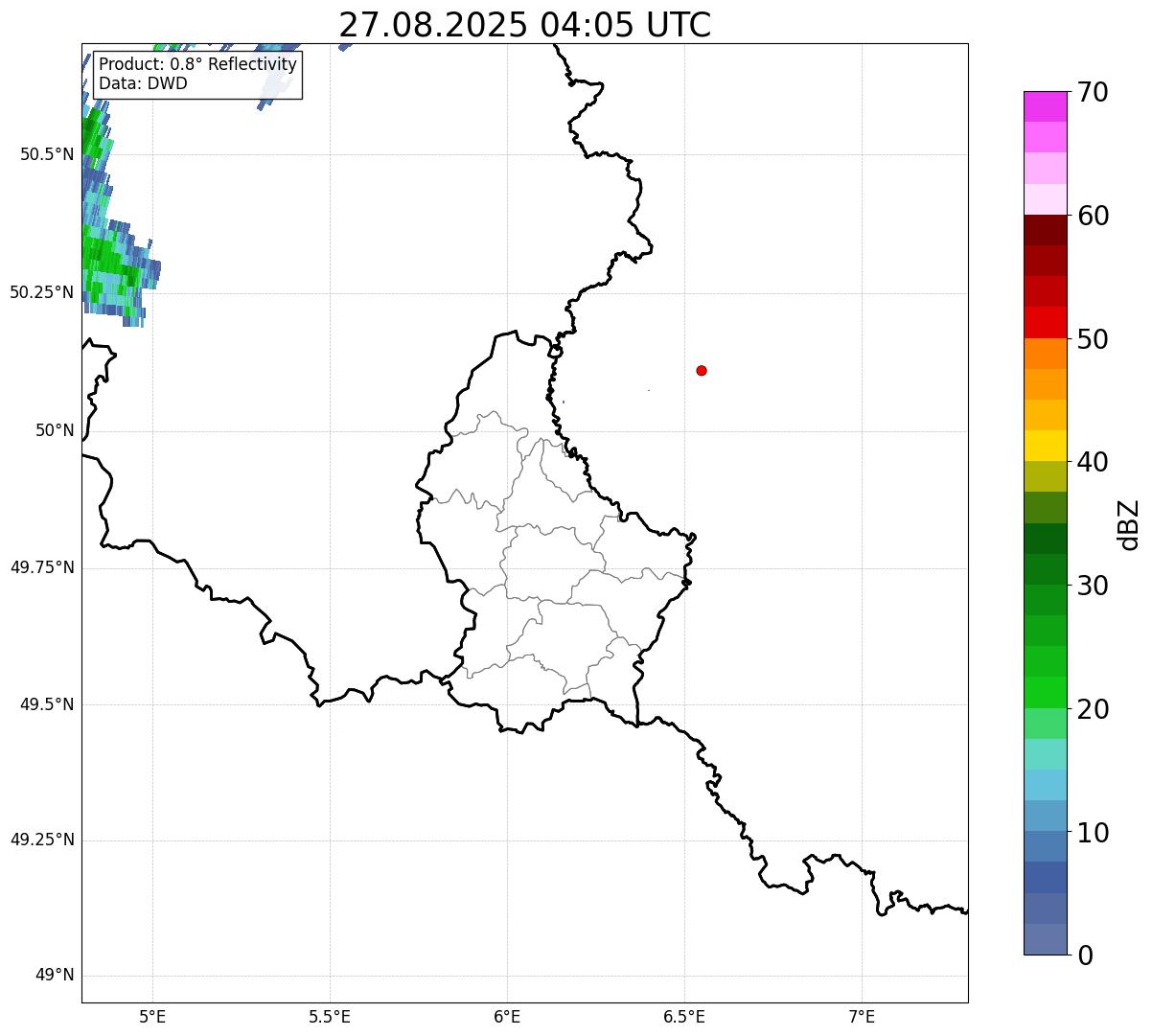Click the yellow colorbar swatch above 40
The height and width of the screenshot is (1036, 1152).
coord(1045,446)
